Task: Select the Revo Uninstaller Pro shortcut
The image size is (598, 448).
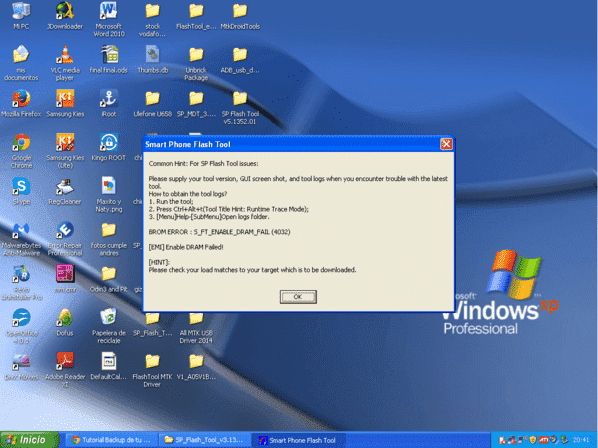Action: [x=21, y=283]
